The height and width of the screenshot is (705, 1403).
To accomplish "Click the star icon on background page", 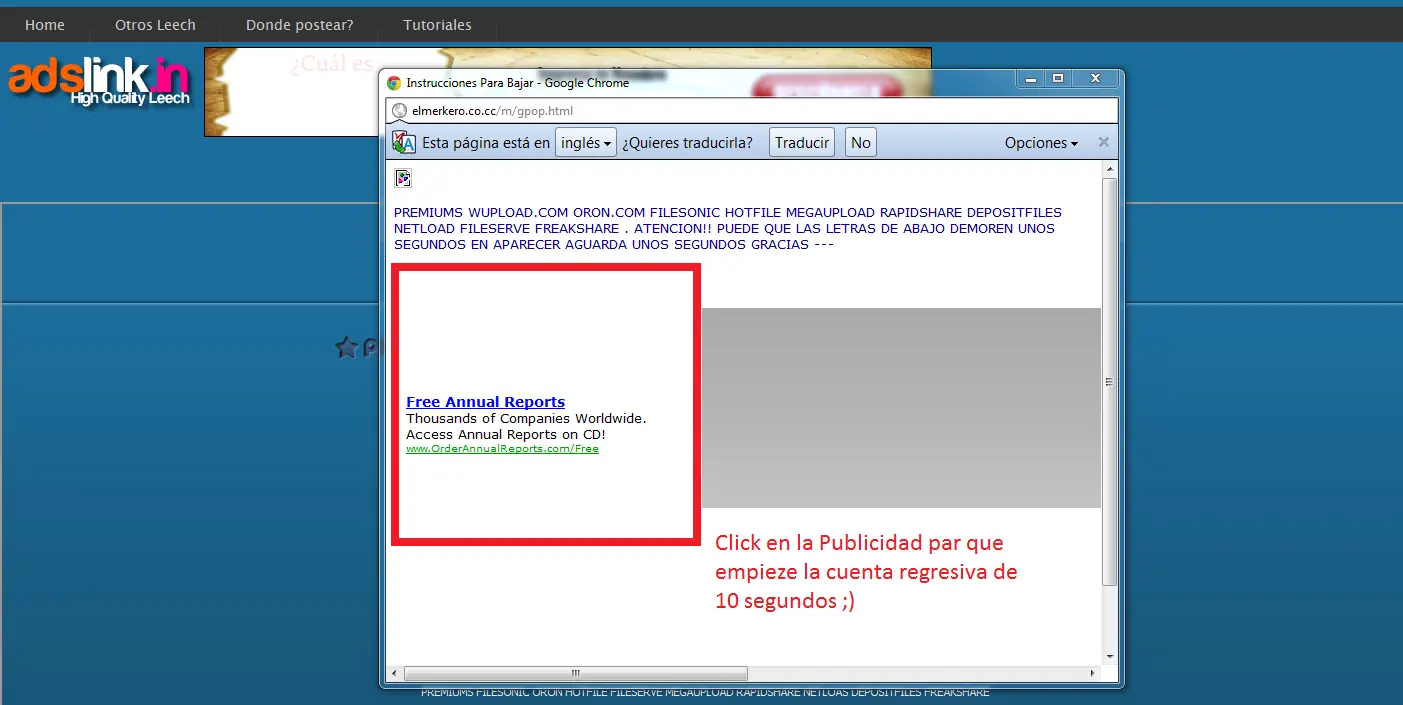I will tap(346, 348).
